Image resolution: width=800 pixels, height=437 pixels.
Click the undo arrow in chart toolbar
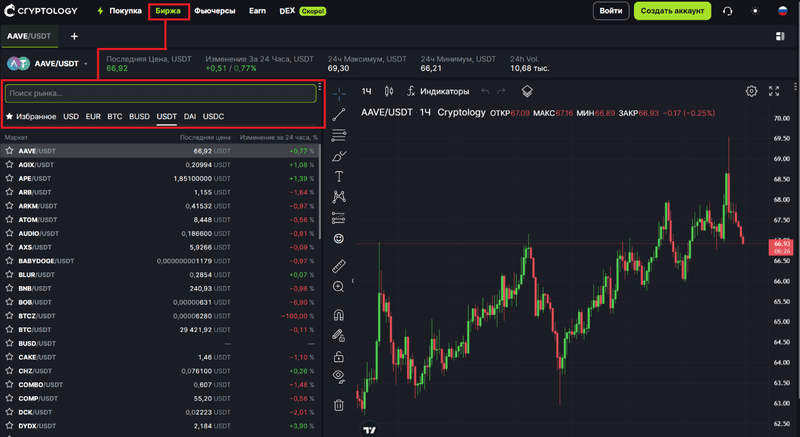click(x=485, y=91)
